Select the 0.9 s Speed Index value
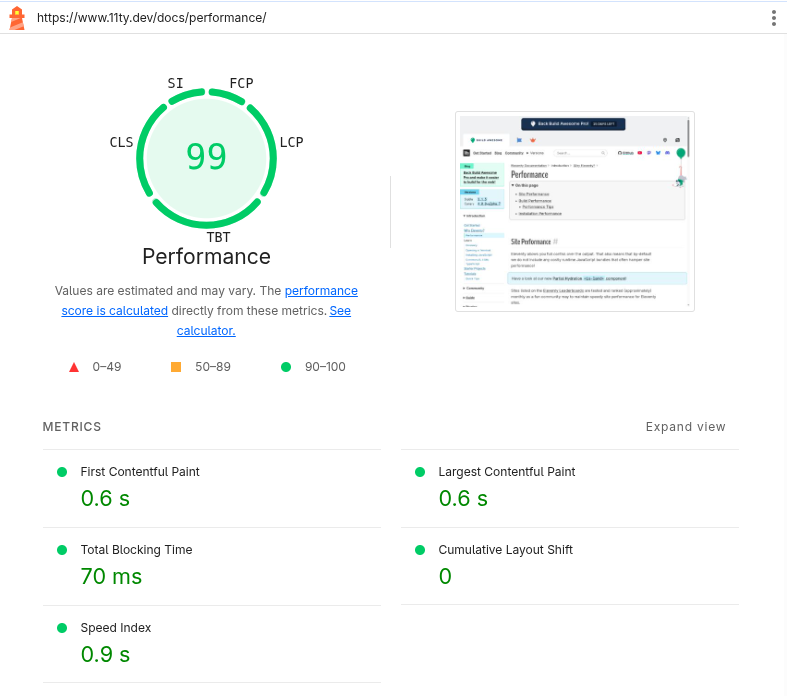This screenshot has height=696, width=787. tap(105, 654)
